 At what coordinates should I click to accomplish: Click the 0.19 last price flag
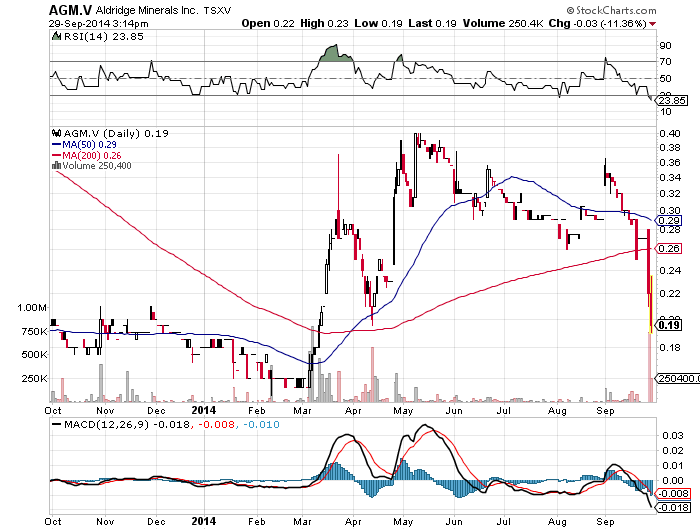click(668, 325)
